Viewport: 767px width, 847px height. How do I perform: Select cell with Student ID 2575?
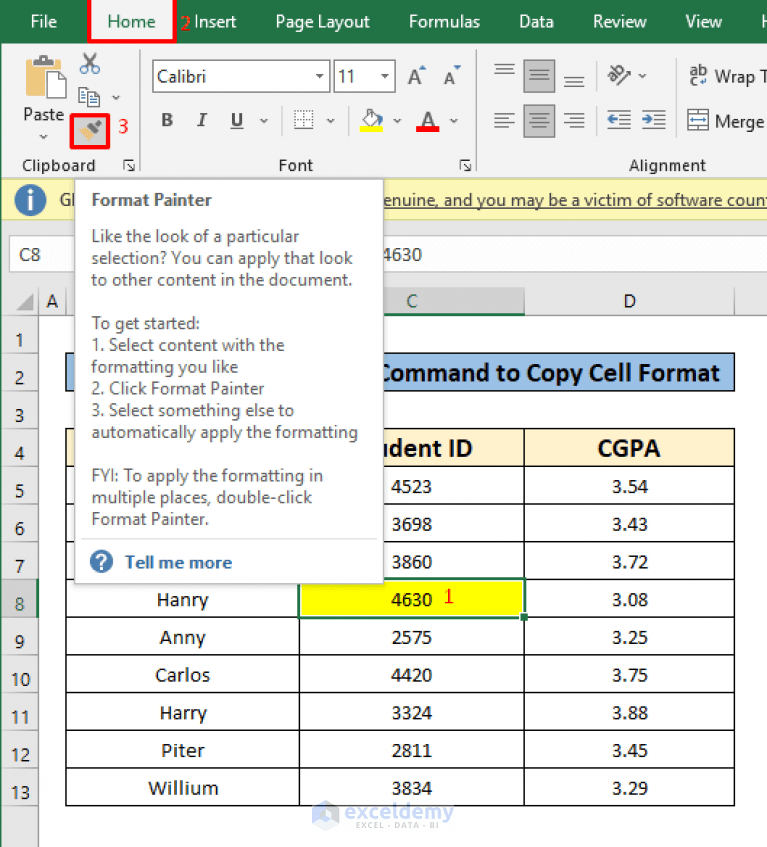(x=412, y=636)
